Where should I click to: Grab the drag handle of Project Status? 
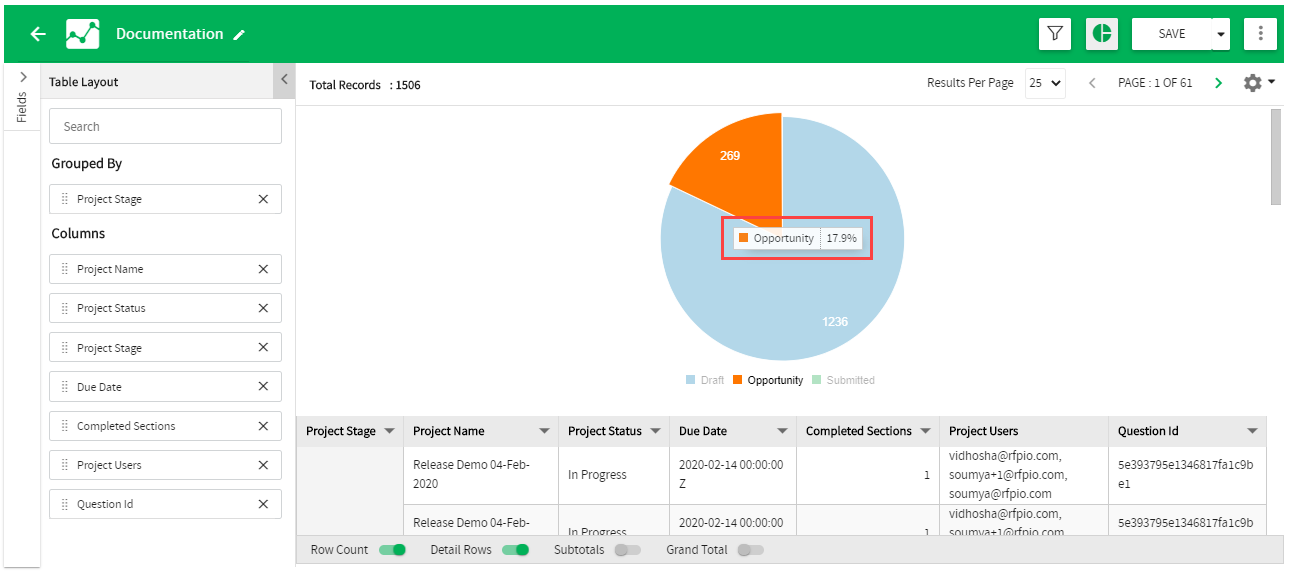[65, 308]
